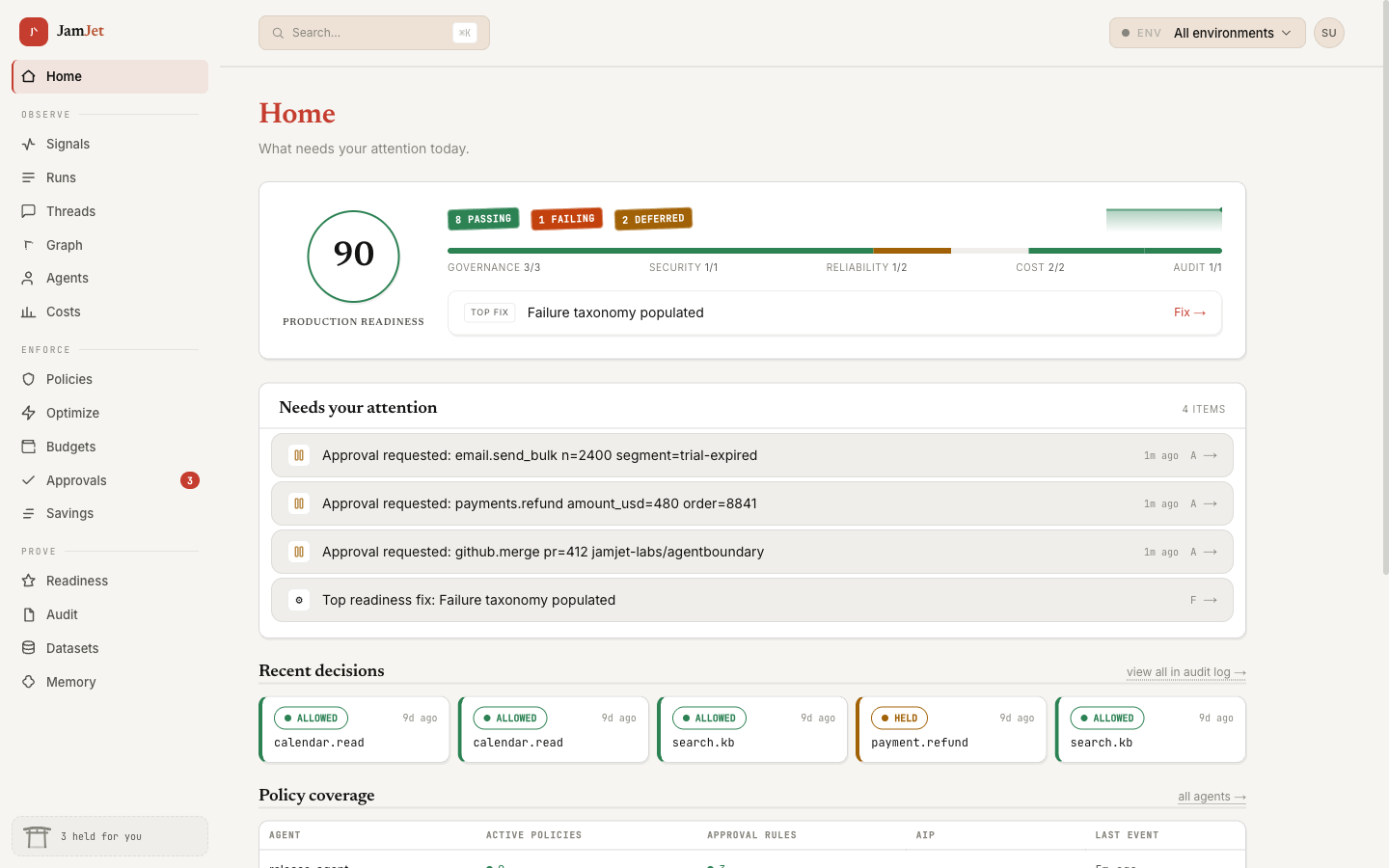Click the gear icon on readiness fix row
The image size is (1389, 868).
click(299, 600)
